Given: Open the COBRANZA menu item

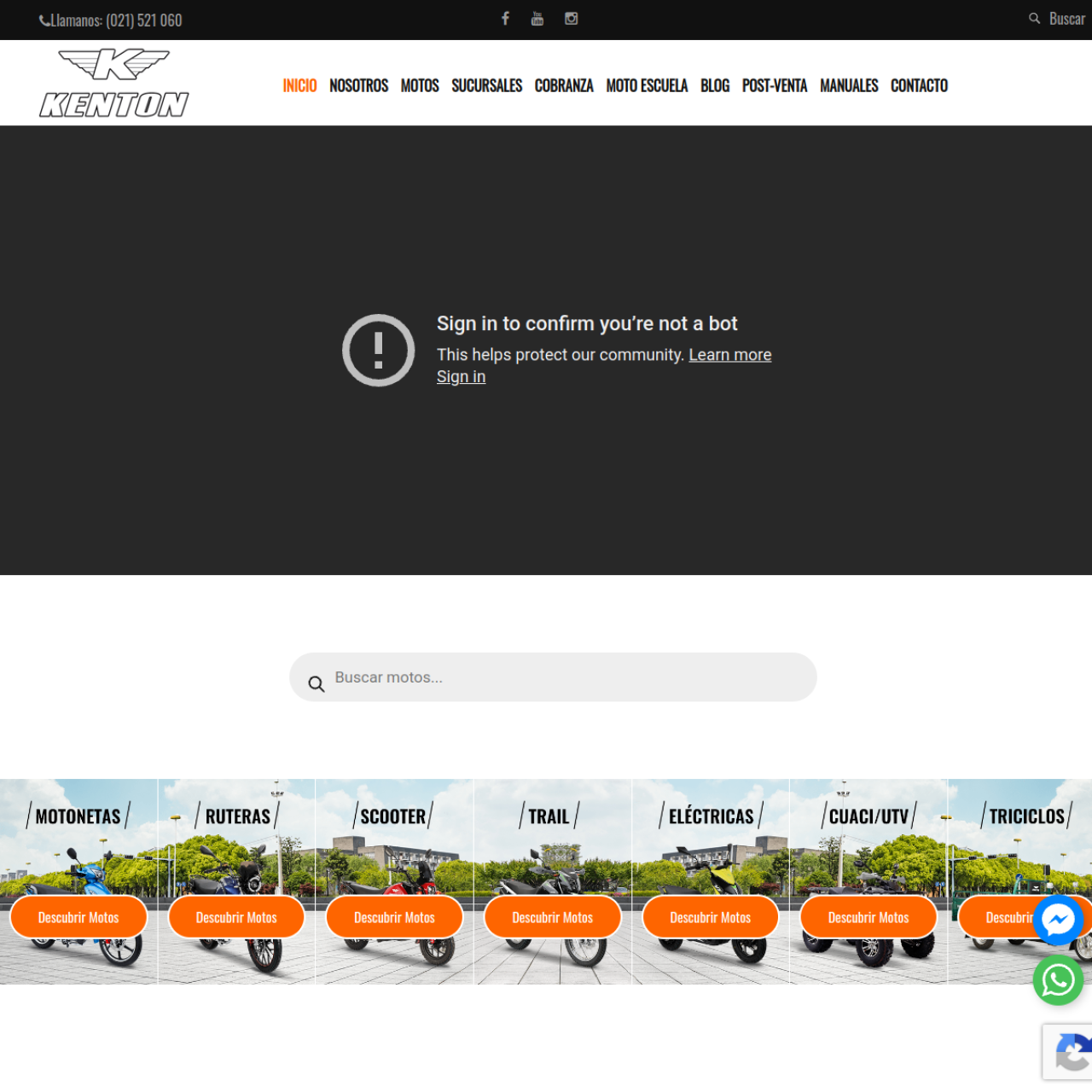Looking at the screenshot, I should [x=564, y=85].
